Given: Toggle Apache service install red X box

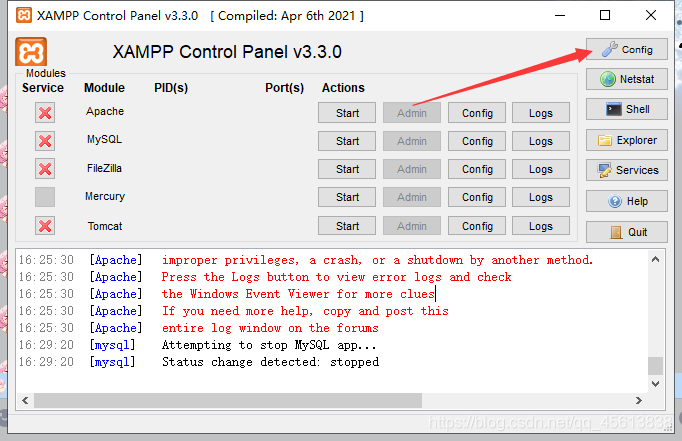Looking at the screenshot, I should tap(45, 113).
